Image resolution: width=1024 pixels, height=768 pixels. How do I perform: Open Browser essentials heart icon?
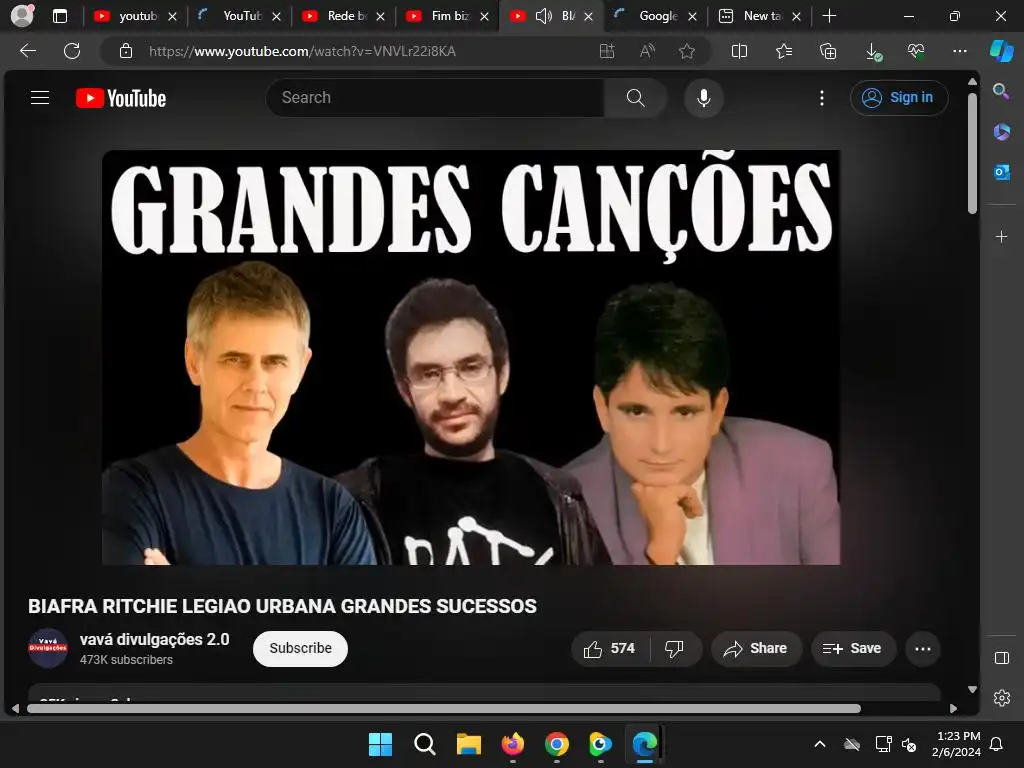click(x=916, y=51)
